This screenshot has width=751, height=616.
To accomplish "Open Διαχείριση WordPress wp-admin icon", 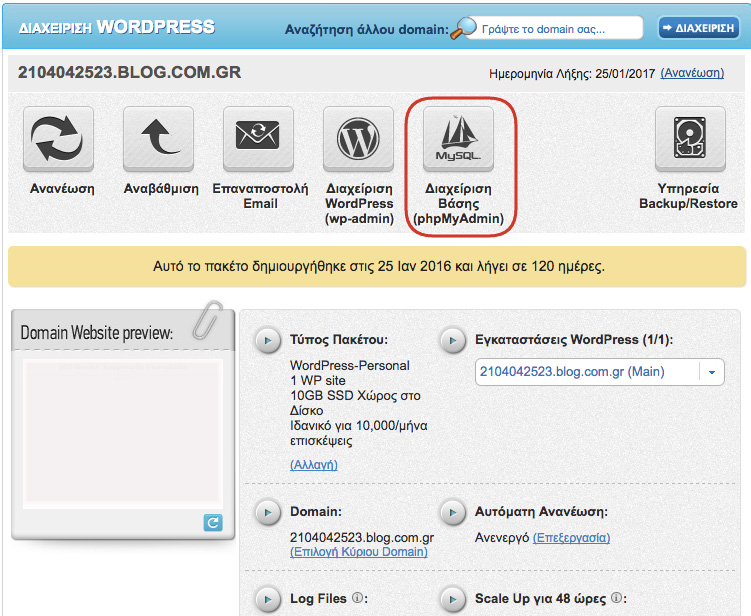I will [x=358, y=138].
